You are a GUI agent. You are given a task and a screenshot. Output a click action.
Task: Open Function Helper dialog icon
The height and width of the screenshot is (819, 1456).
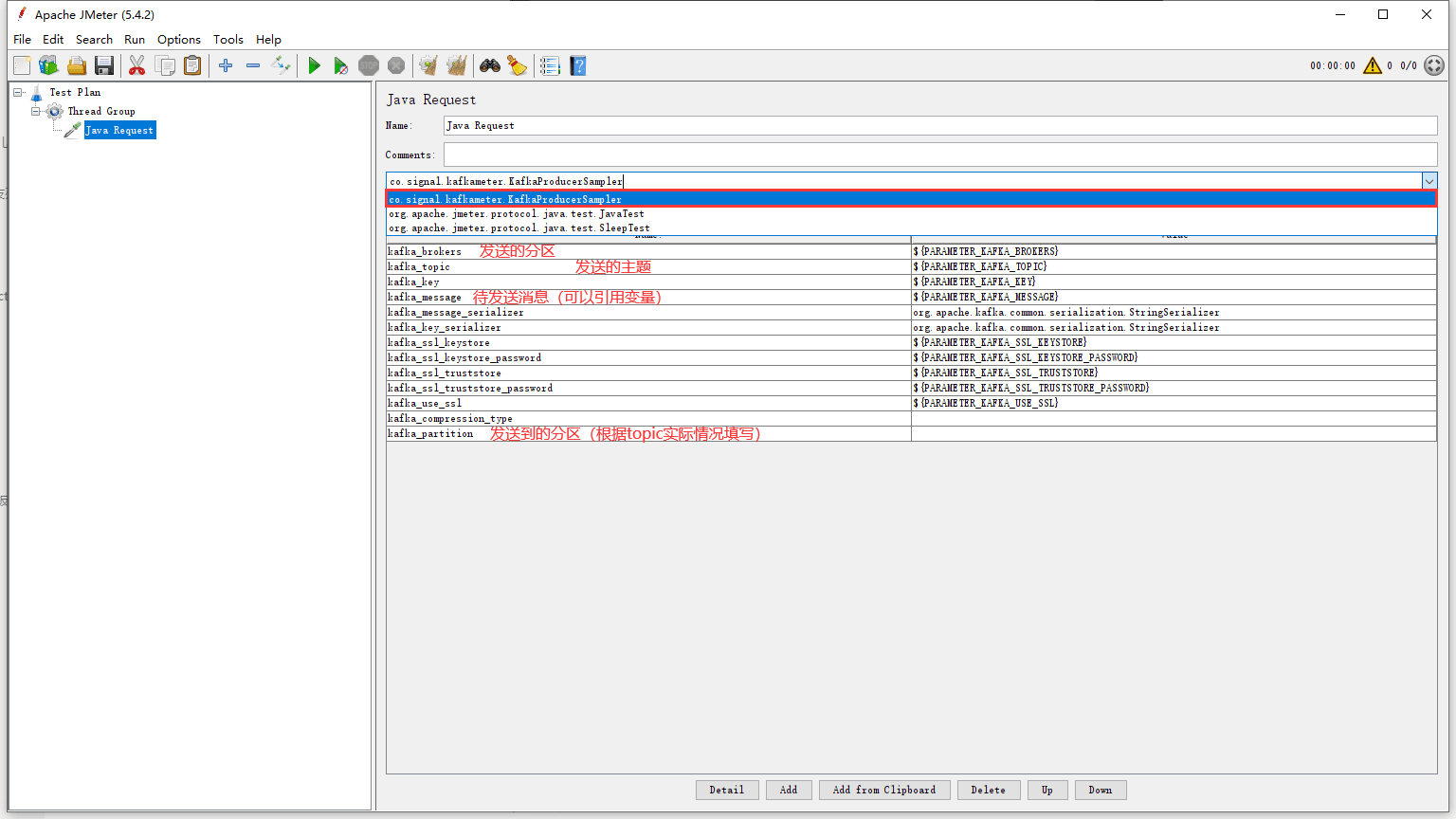click(550, 65)
